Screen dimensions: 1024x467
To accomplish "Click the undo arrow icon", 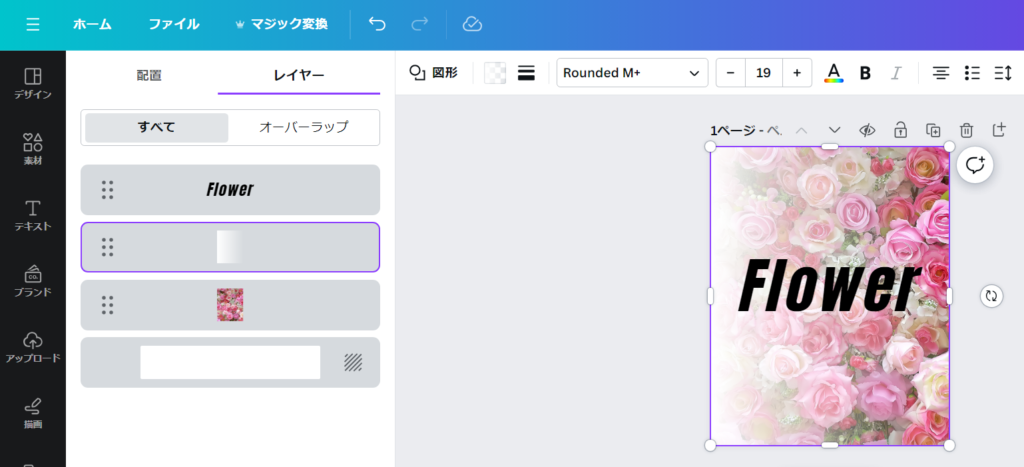I will (x=377, y=24).
